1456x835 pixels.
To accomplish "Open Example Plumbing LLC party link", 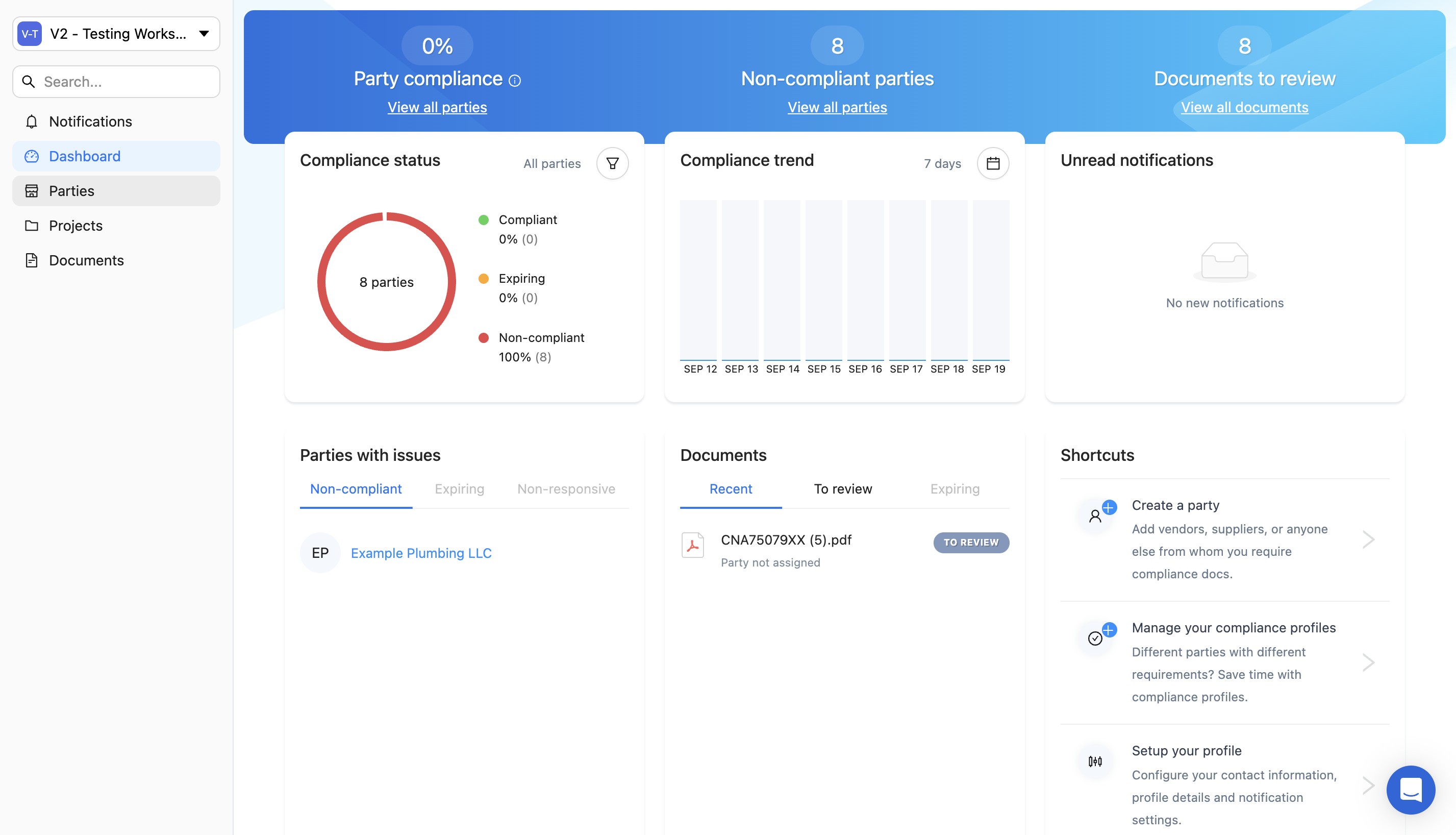I will [421, 553].
